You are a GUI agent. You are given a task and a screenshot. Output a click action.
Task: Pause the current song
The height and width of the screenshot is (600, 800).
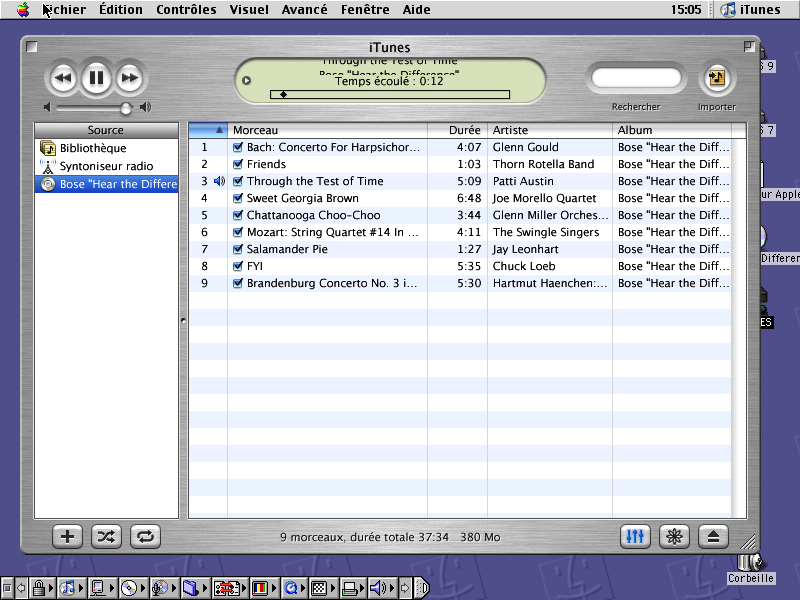coord(96,78)
